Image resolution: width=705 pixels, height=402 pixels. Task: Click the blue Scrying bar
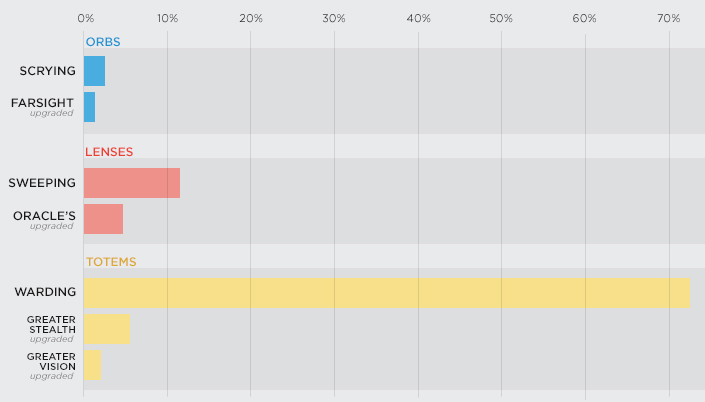point(94,71)
